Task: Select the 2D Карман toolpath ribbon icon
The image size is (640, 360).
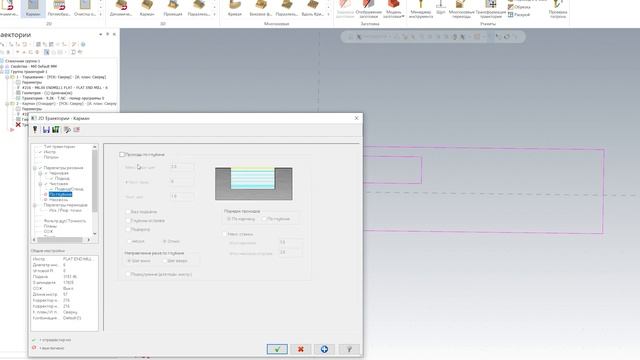Action: (x=33, y=8)
